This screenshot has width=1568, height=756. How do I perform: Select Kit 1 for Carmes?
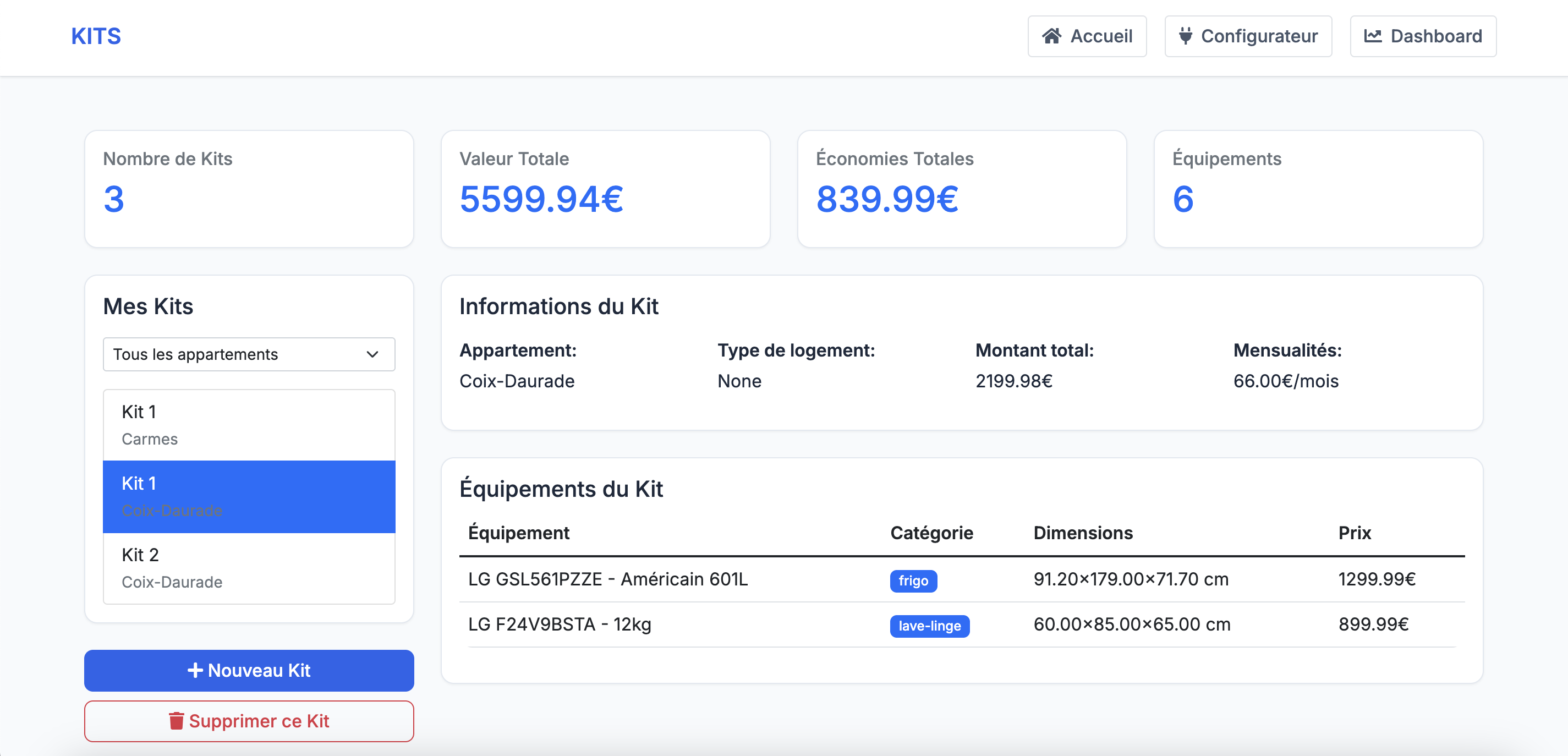(x=249, y=425)
